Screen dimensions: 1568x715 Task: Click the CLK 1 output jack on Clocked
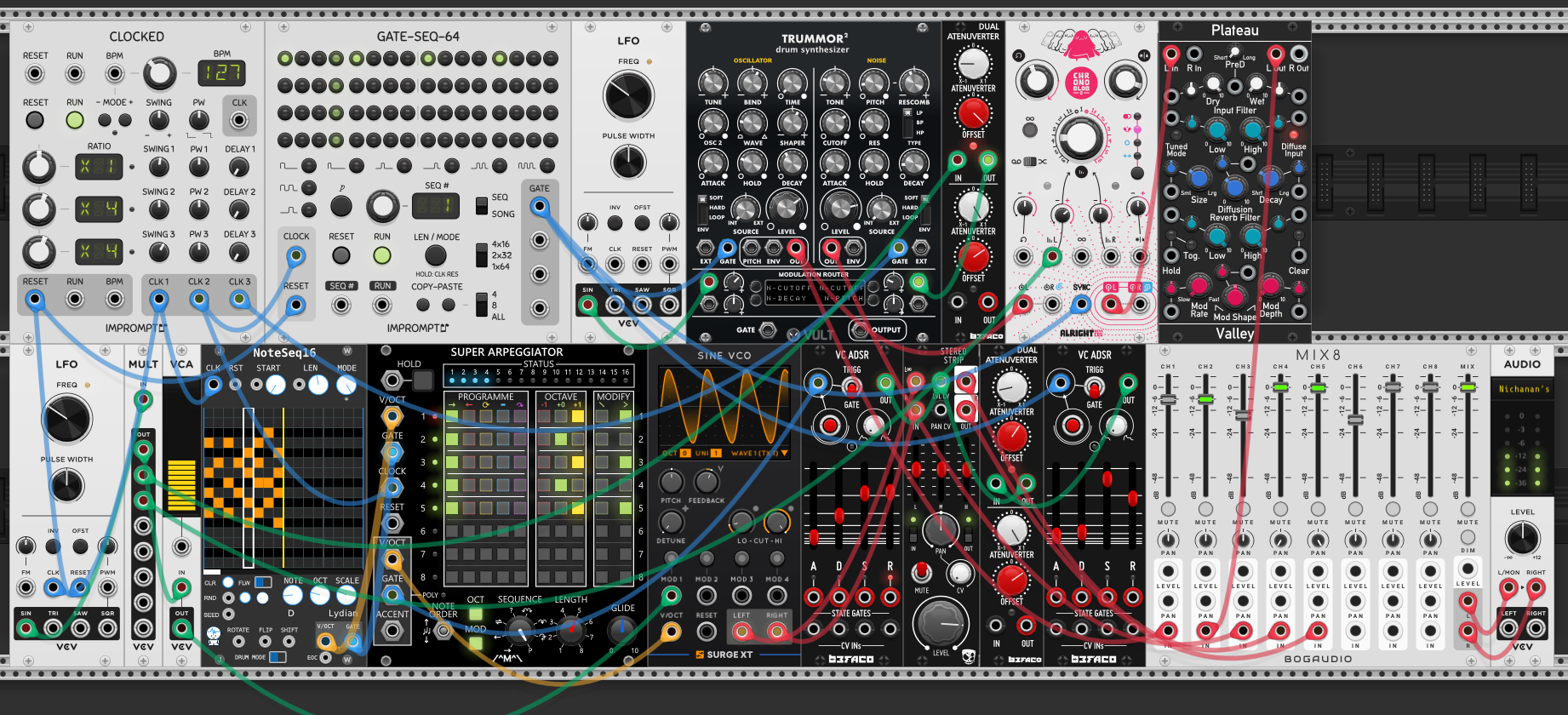[159, 299]
